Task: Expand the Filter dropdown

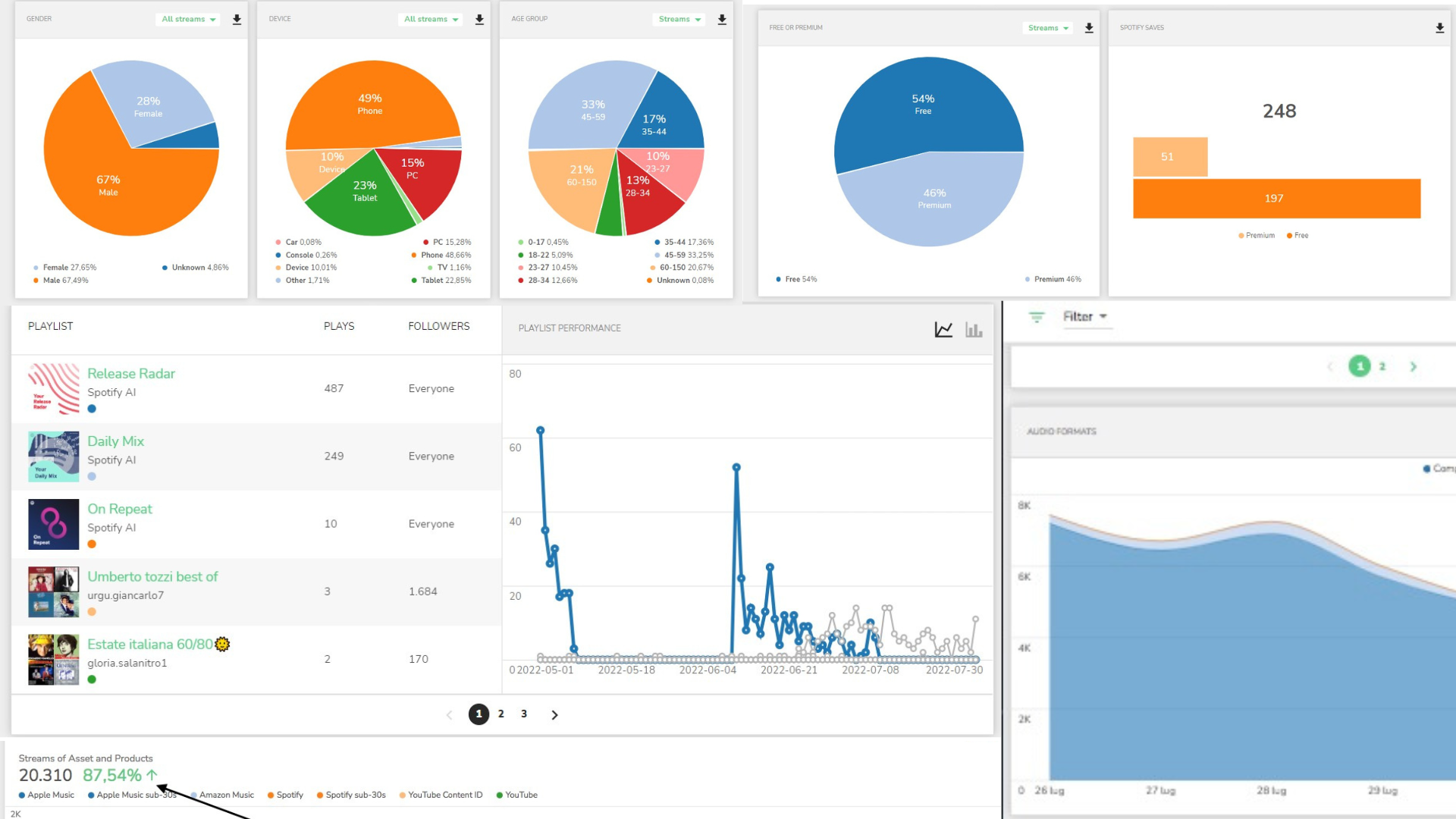Action: (1085, 317)
